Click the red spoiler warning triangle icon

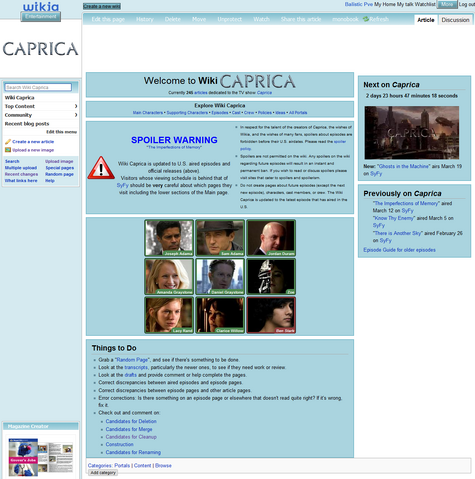click(x=101, y=168)
